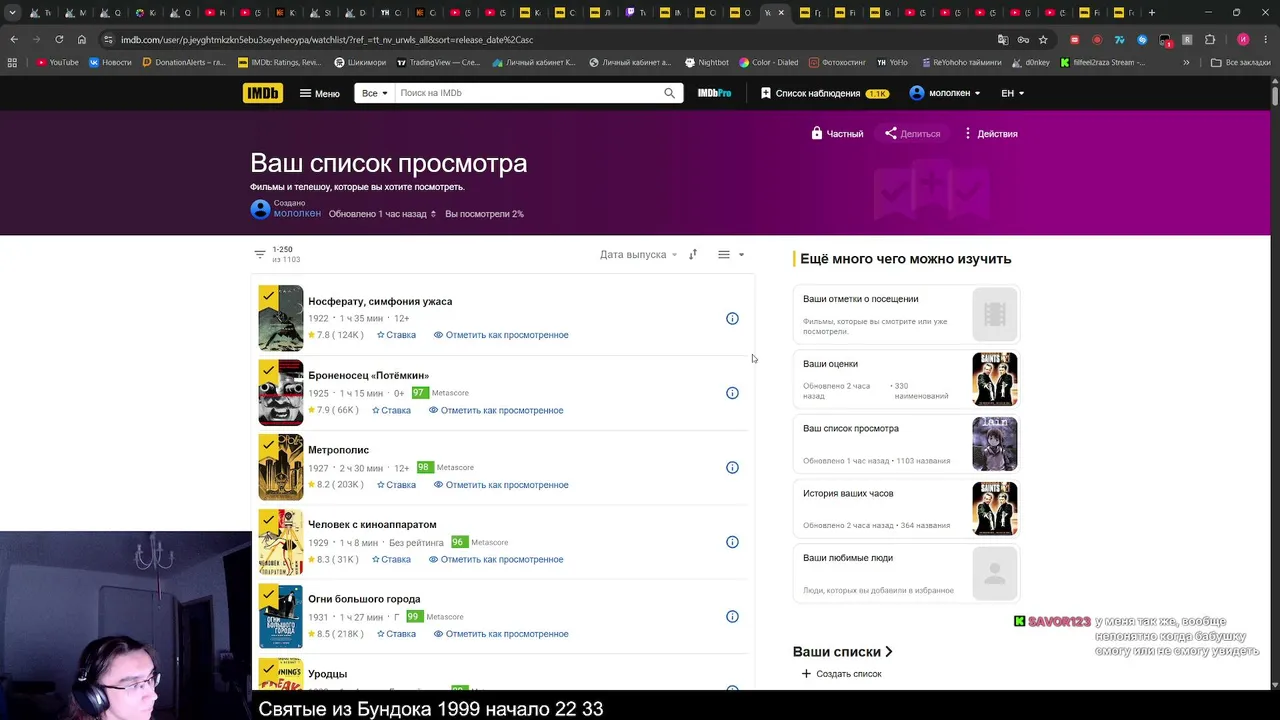Rate Метрополис via Ставка
This screenshot has width=1280, height=720.
pos(396,485)
